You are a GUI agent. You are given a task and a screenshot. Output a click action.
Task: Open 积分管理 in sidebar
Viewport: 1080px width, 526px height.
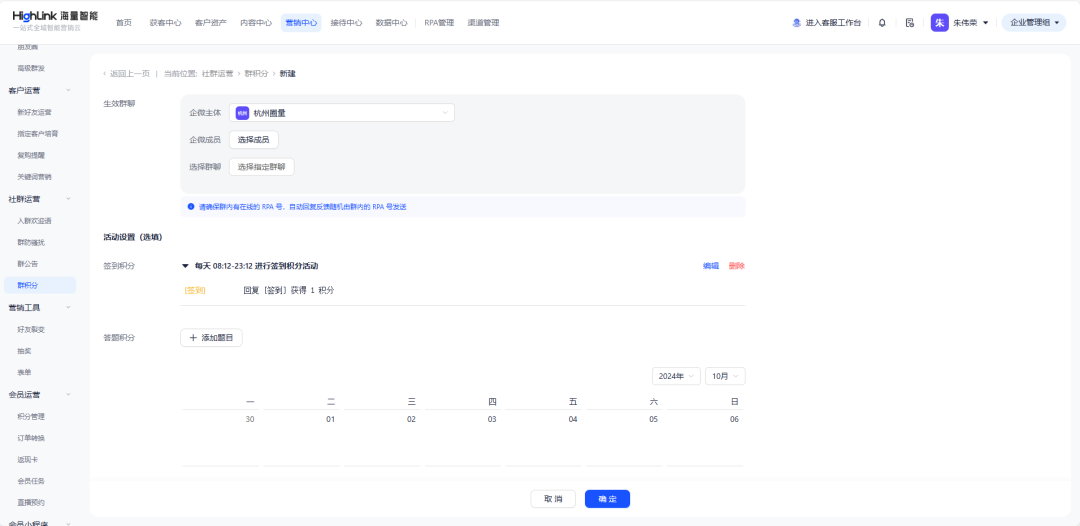(x=31, y=417)
